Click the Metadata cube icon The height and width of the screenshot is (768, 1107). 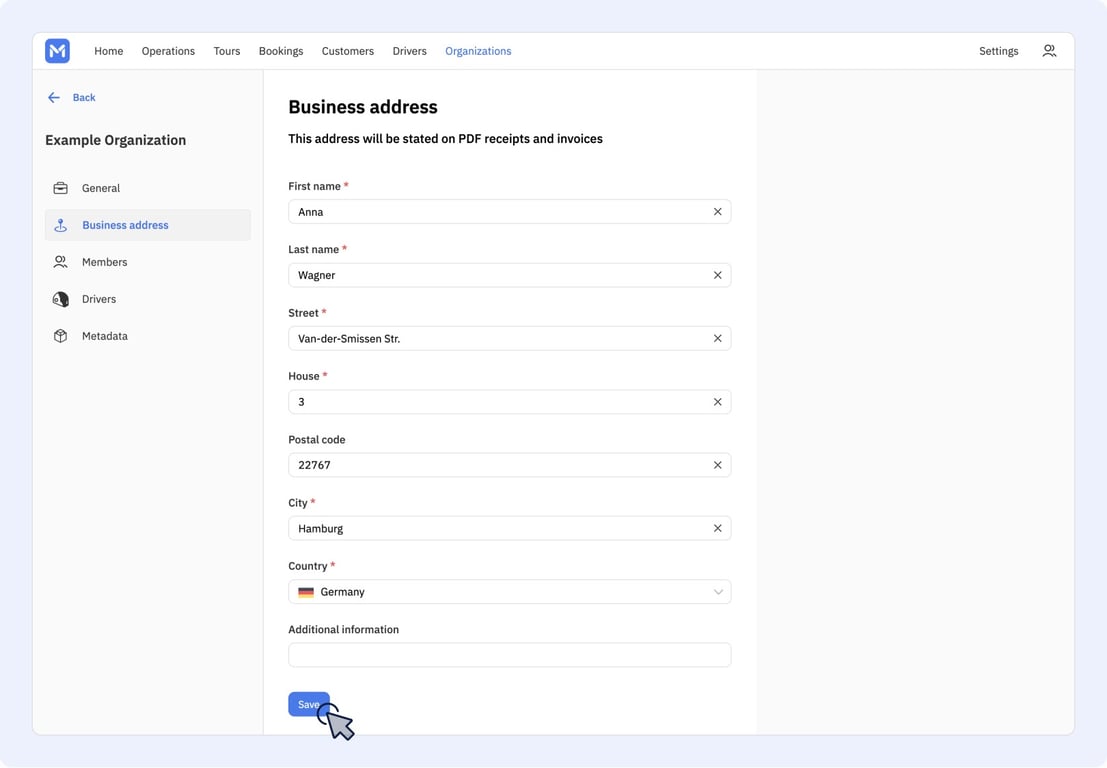point(61,336)
